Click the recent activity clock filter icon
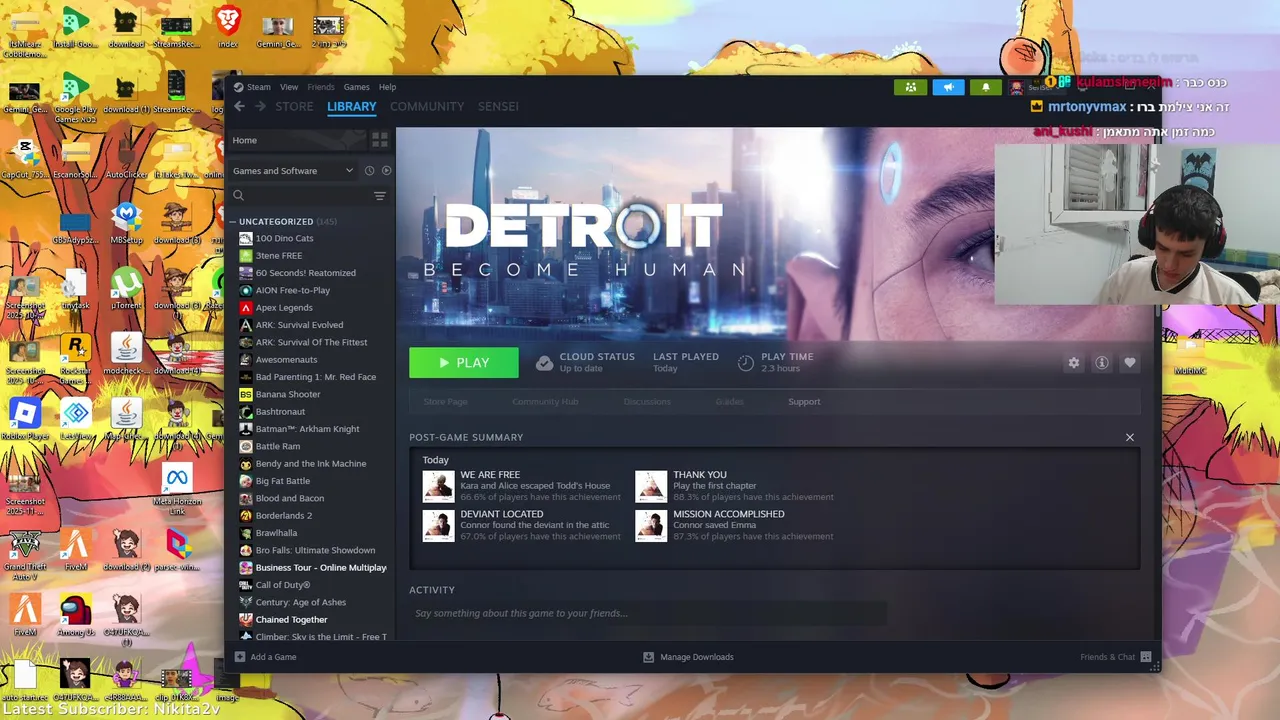The width and height of the screenshot is (1280, 720). [x=369, y=170]
